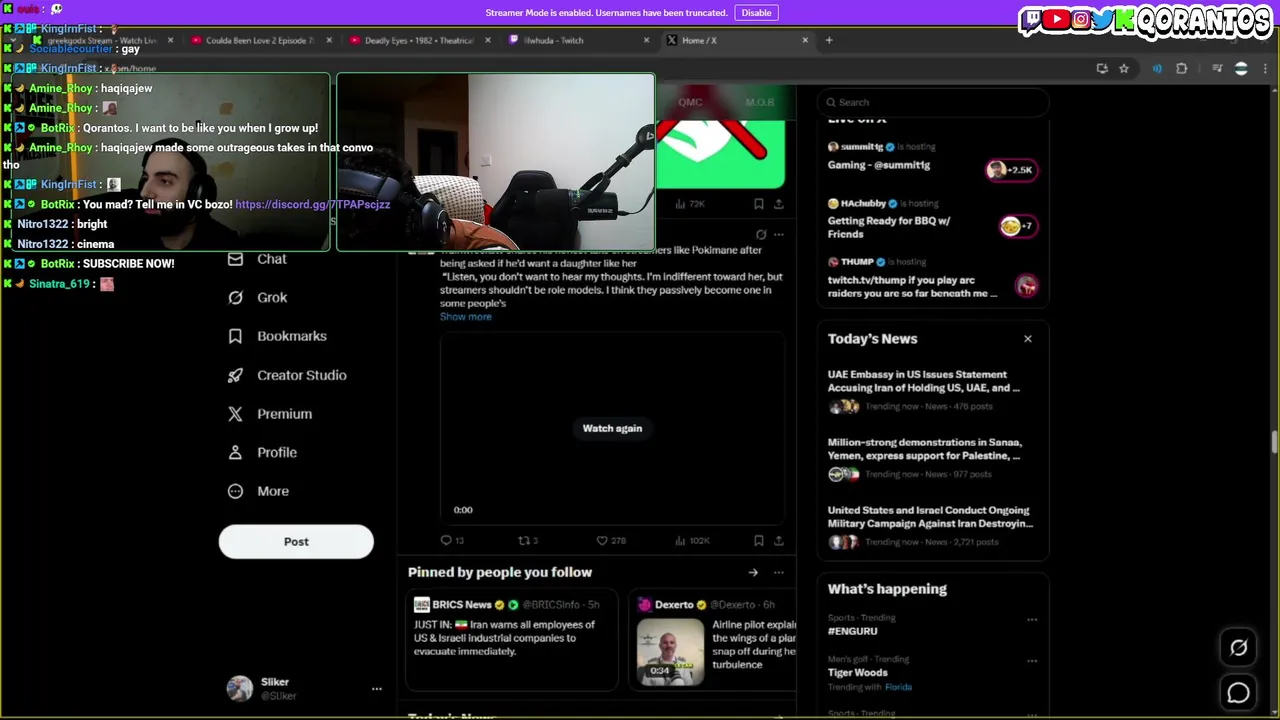Open summit1g Gaming live broadcast
The width and height of the screenshot is (1280, 720).
point(932,158)
